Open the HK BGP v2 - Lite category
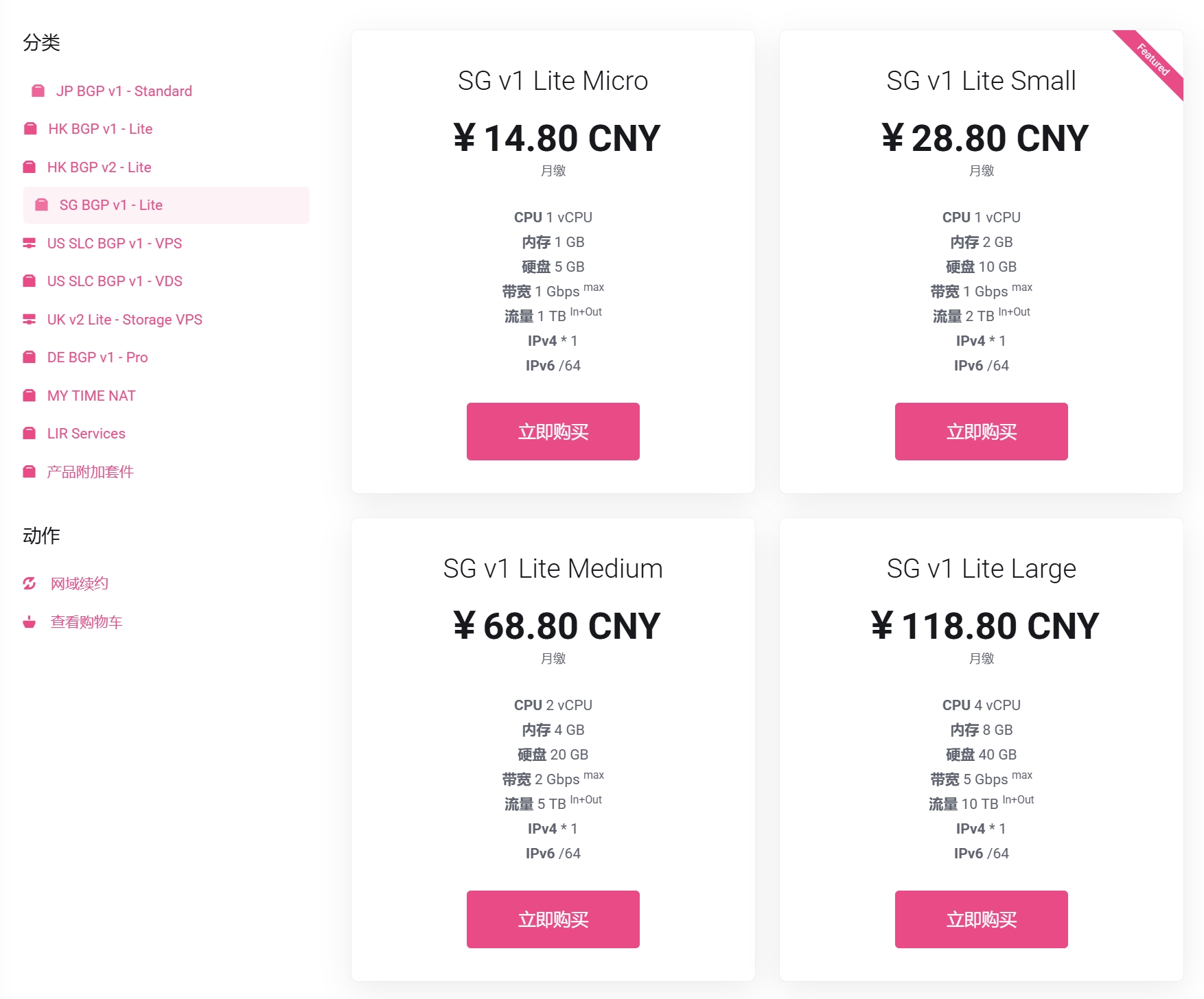The image size is (1204, 999). [x=99, y=167]
